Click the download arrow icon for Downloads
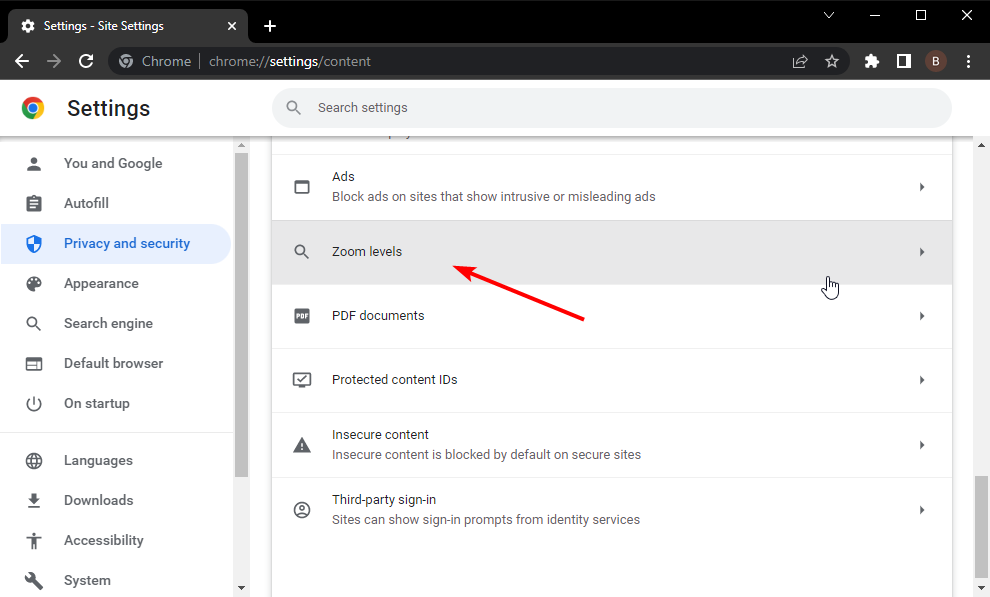 (34, 500)
